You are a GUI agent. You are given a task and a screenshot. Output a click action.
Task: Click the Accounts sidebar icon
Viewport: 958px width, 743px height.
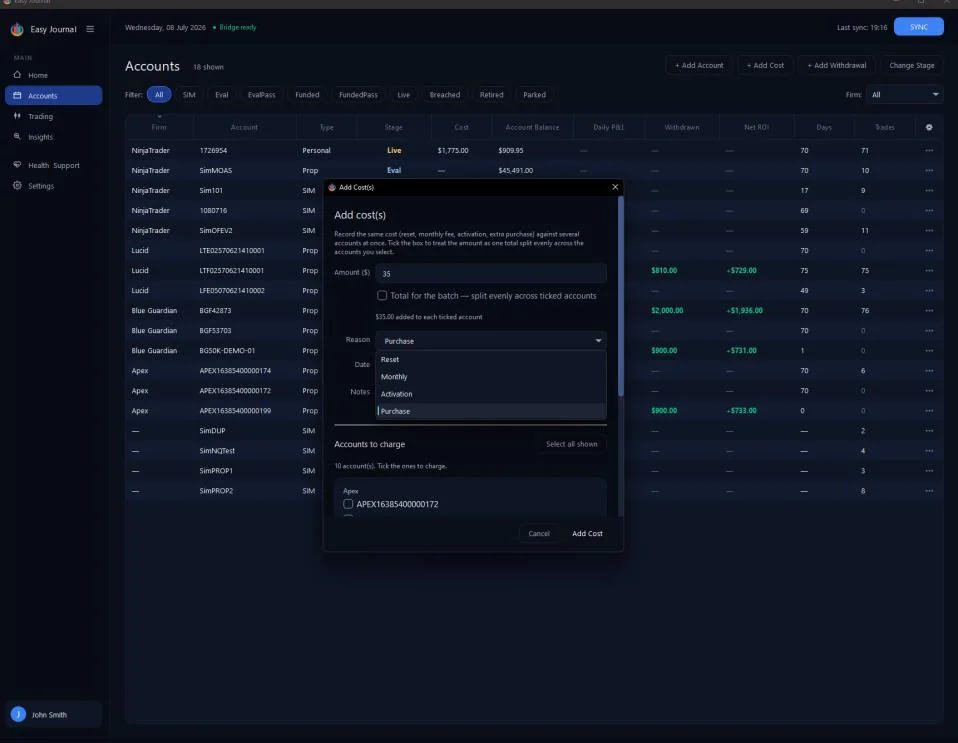point(17,95)
